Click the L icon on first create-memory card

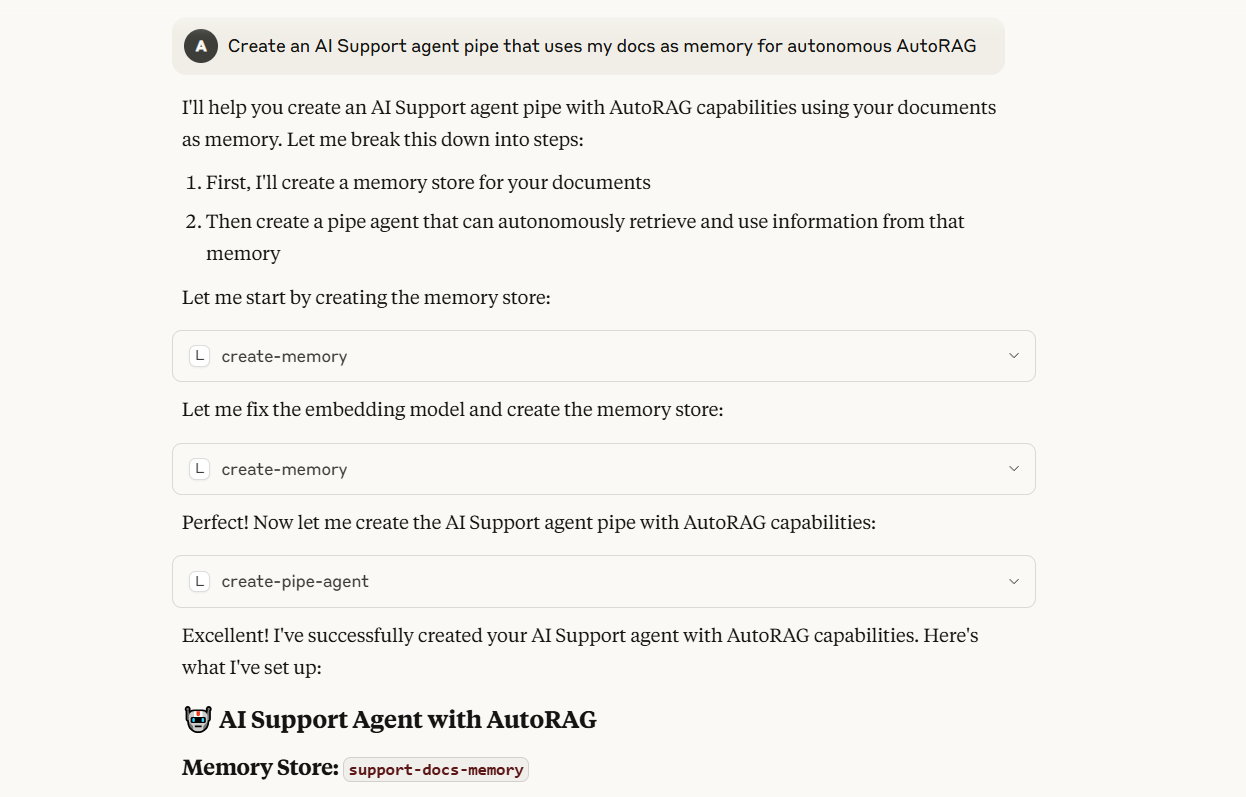(199, 355)
